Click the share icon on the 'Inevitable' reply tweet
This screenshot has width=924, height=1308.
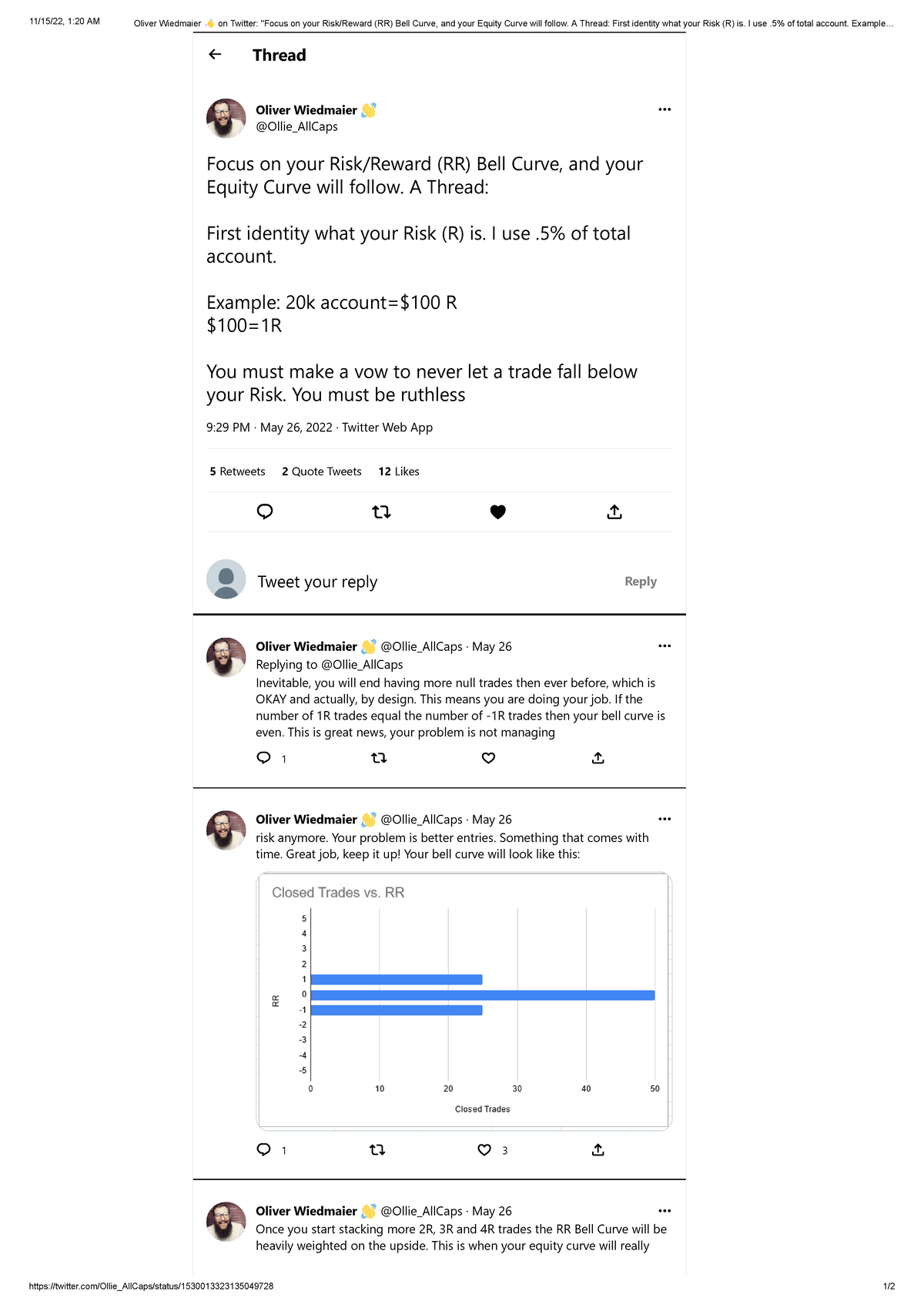(598, 758)
